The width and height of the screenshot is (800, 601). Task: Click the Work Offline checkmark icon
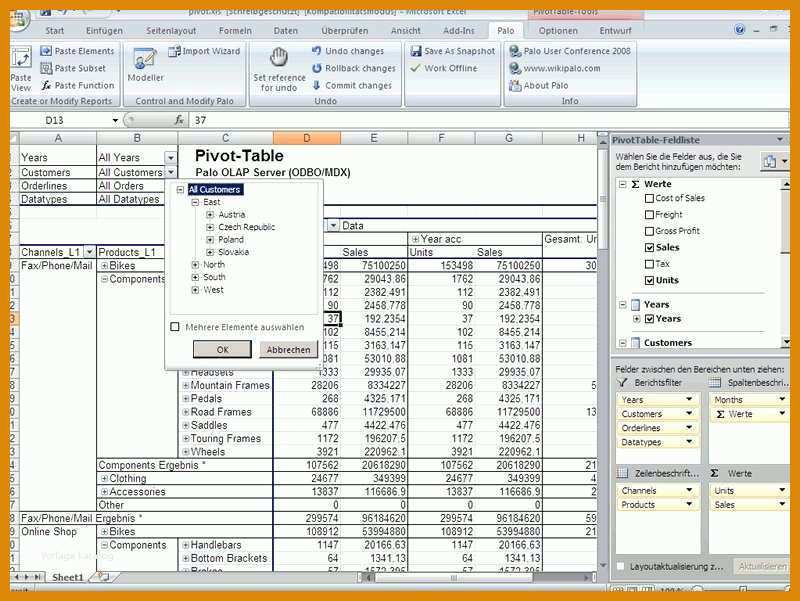[416, 68]
